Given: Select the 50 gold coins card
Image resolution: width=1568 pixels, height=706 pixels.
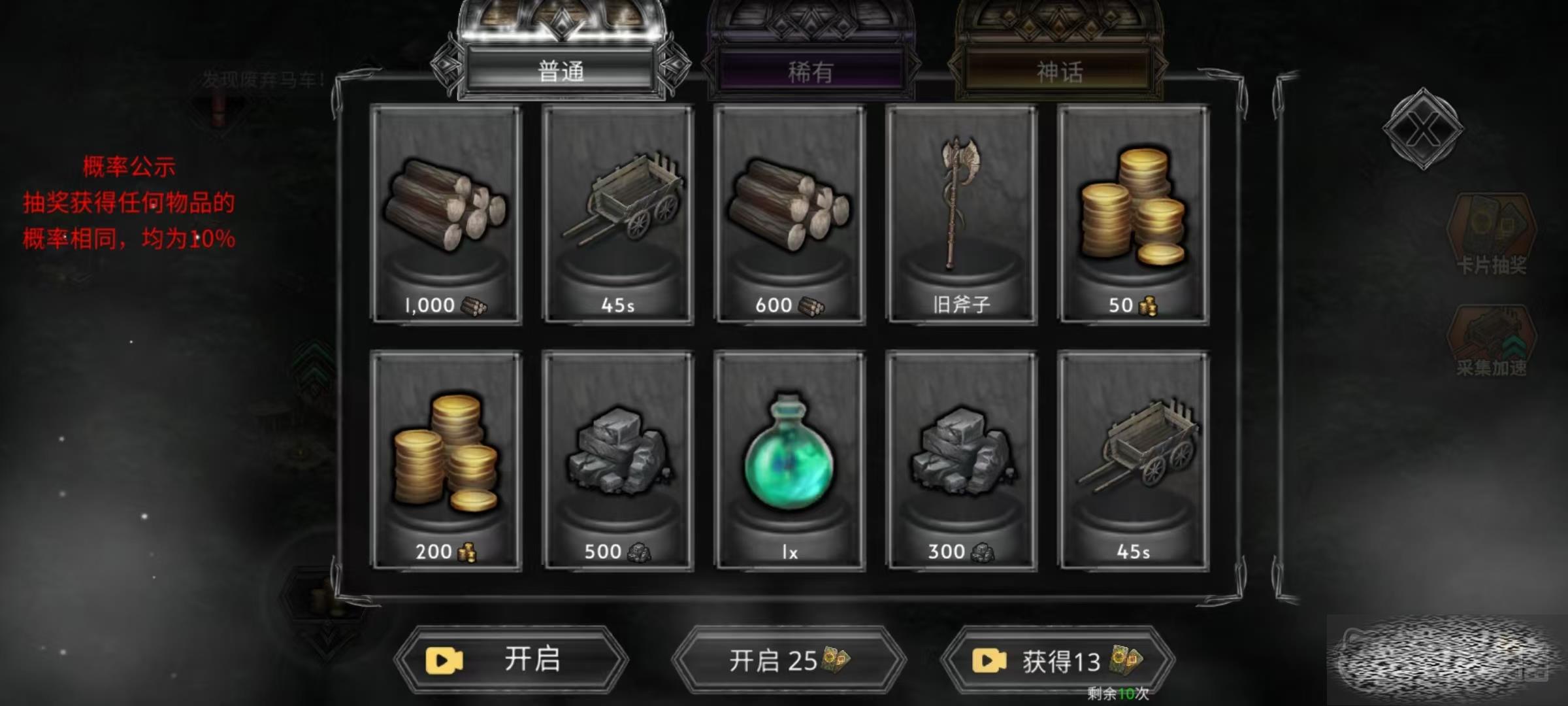Looking at the screenshot, I should point(1134,215).
